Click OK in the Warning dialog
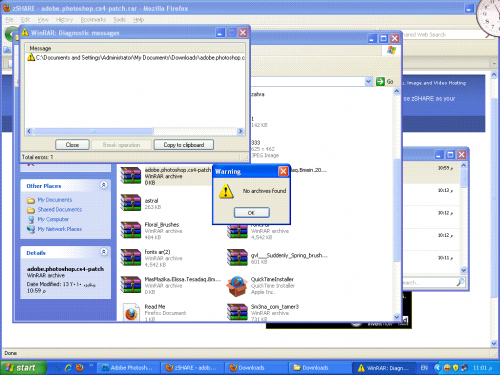 click(252, 213)
